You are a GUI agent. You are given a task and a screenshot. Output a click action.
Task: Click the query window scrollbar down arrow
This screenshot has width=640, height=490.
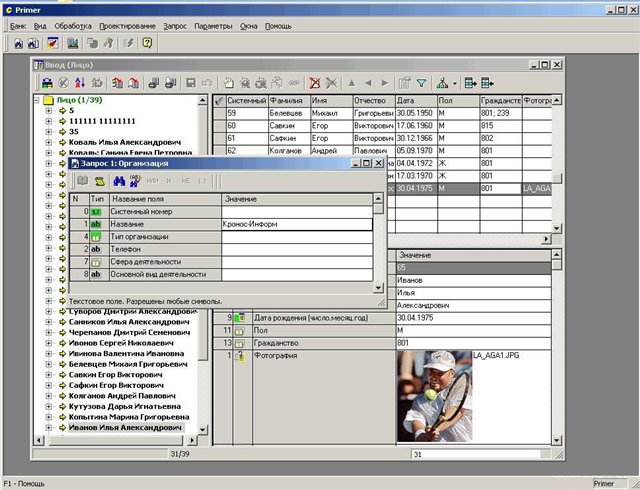[x=378, y=286]
